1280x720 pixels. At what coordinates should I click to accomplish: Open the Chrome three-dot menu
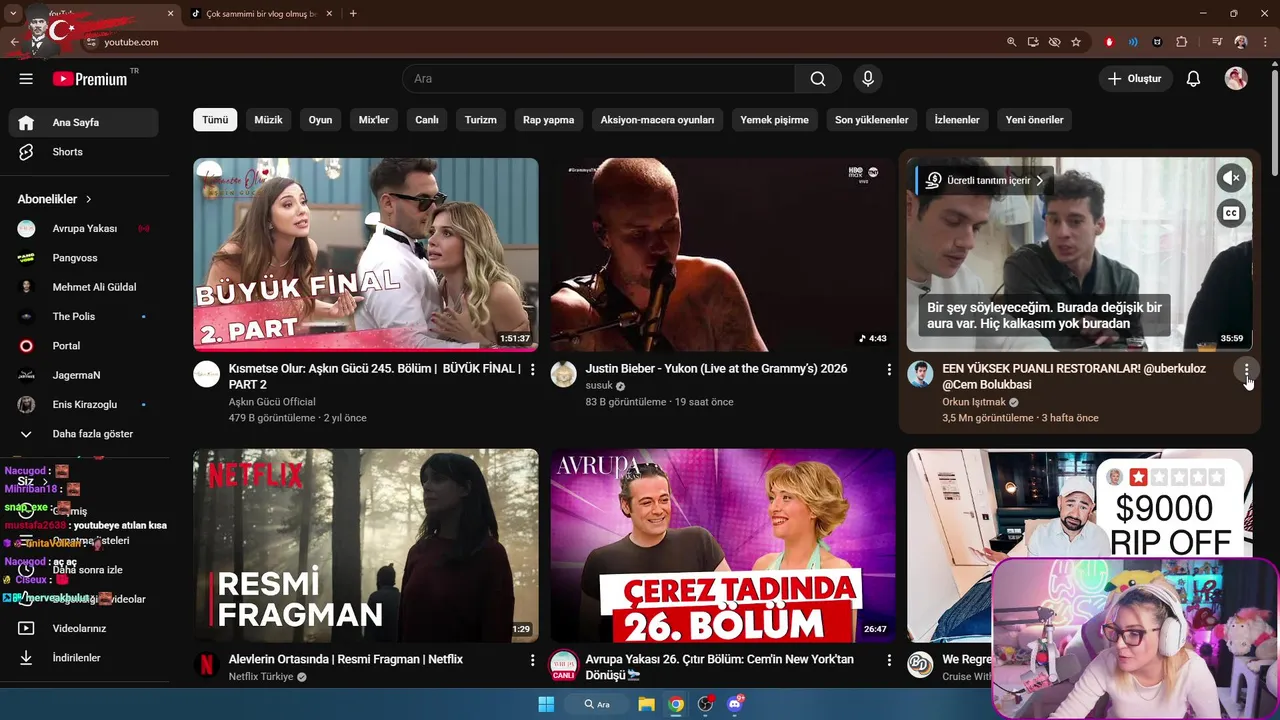click(1265, 42)
